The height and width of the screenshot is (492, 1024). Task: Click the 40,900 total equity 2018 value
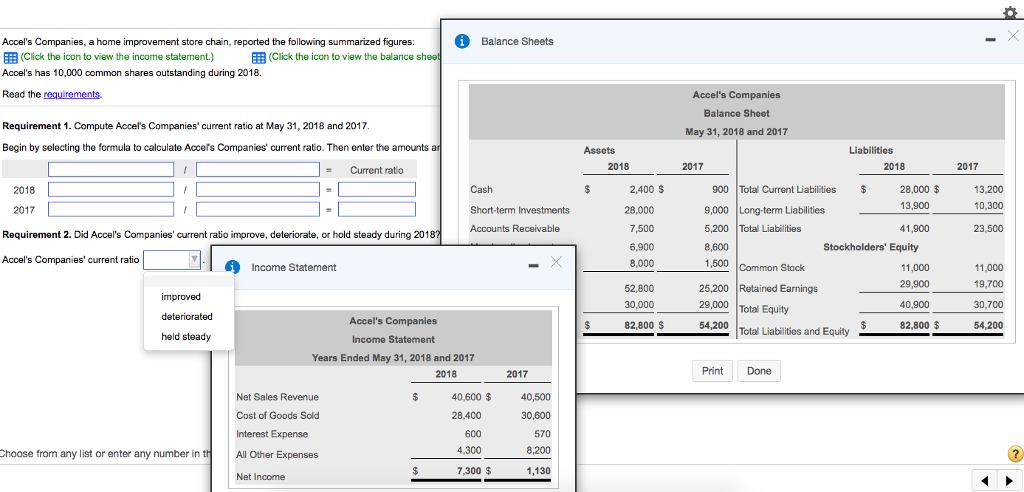(x=914, y=304)
